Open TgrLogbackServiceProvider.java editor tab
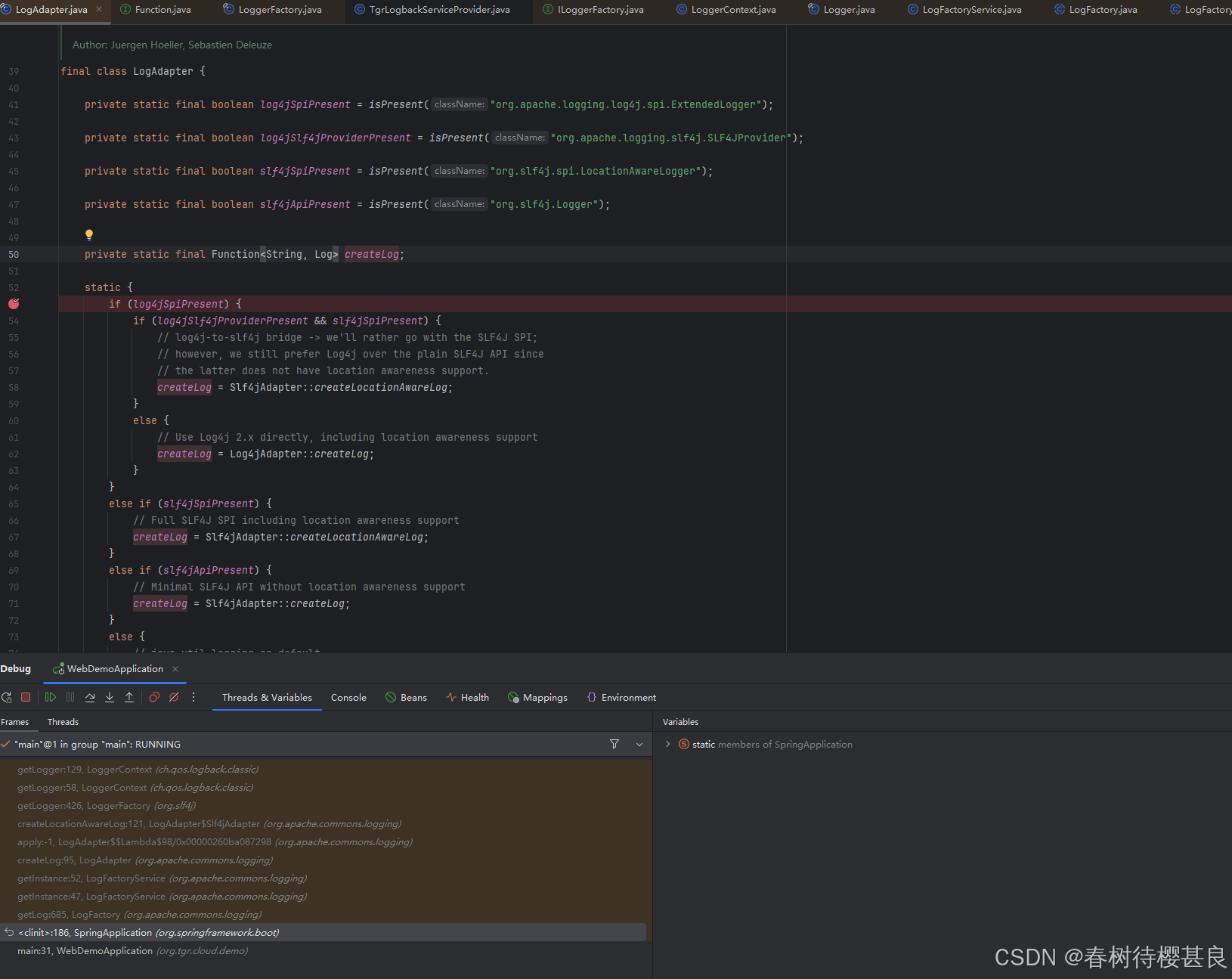 coord(432,10)
